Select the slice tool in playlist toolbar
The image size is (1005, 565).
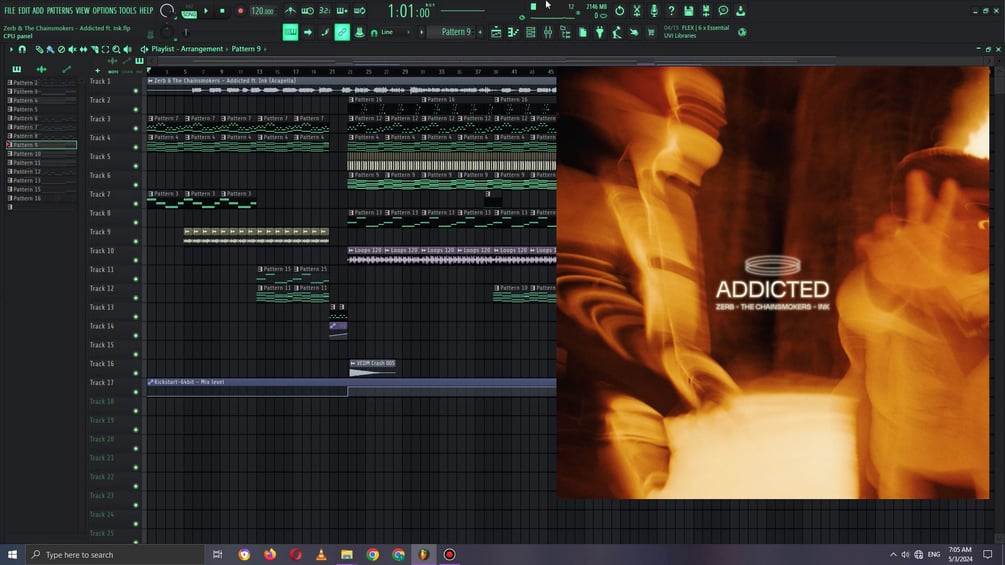pos(94,49)
